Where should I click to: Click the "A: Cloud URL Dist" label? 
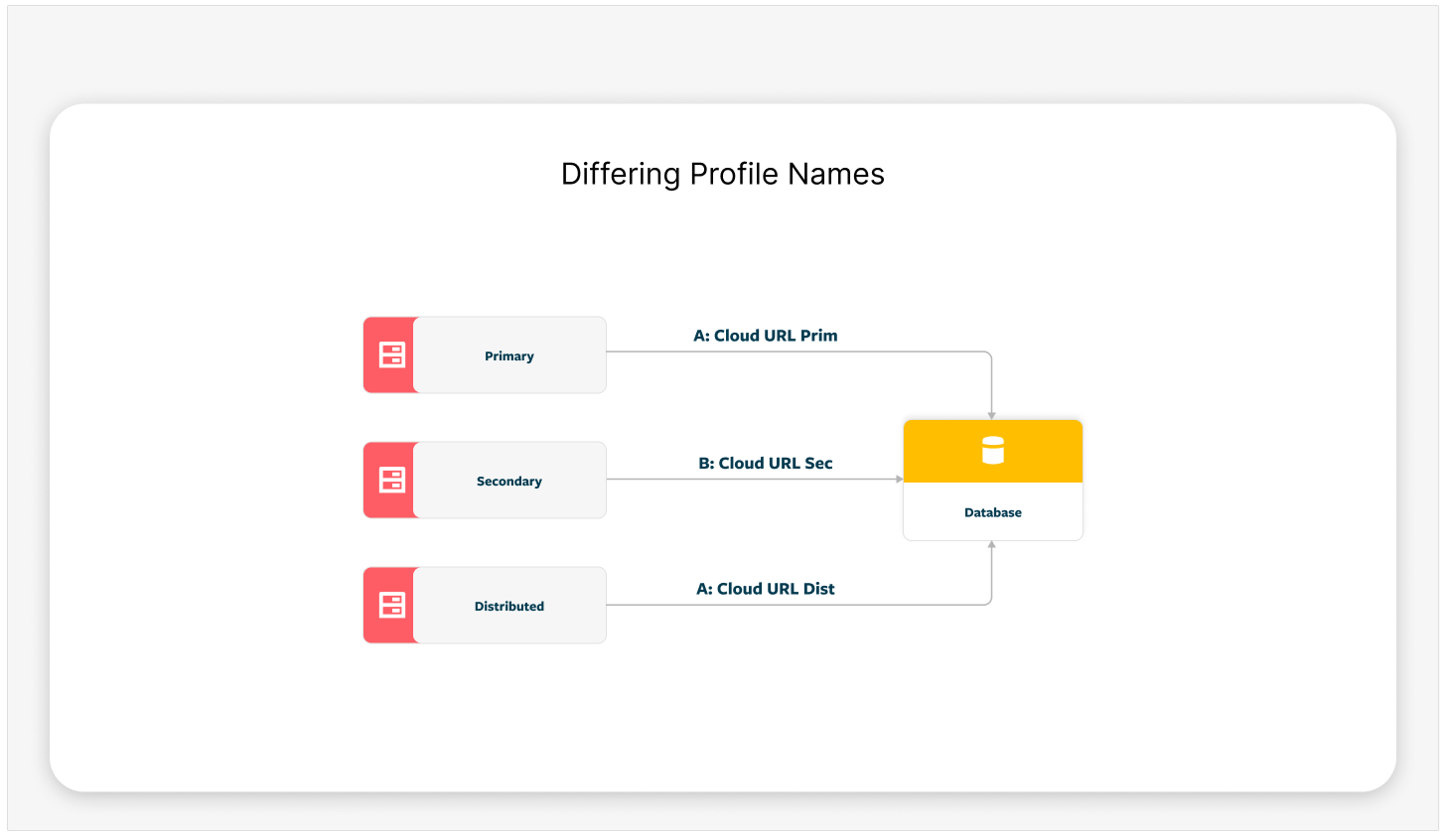pos(766,589)
